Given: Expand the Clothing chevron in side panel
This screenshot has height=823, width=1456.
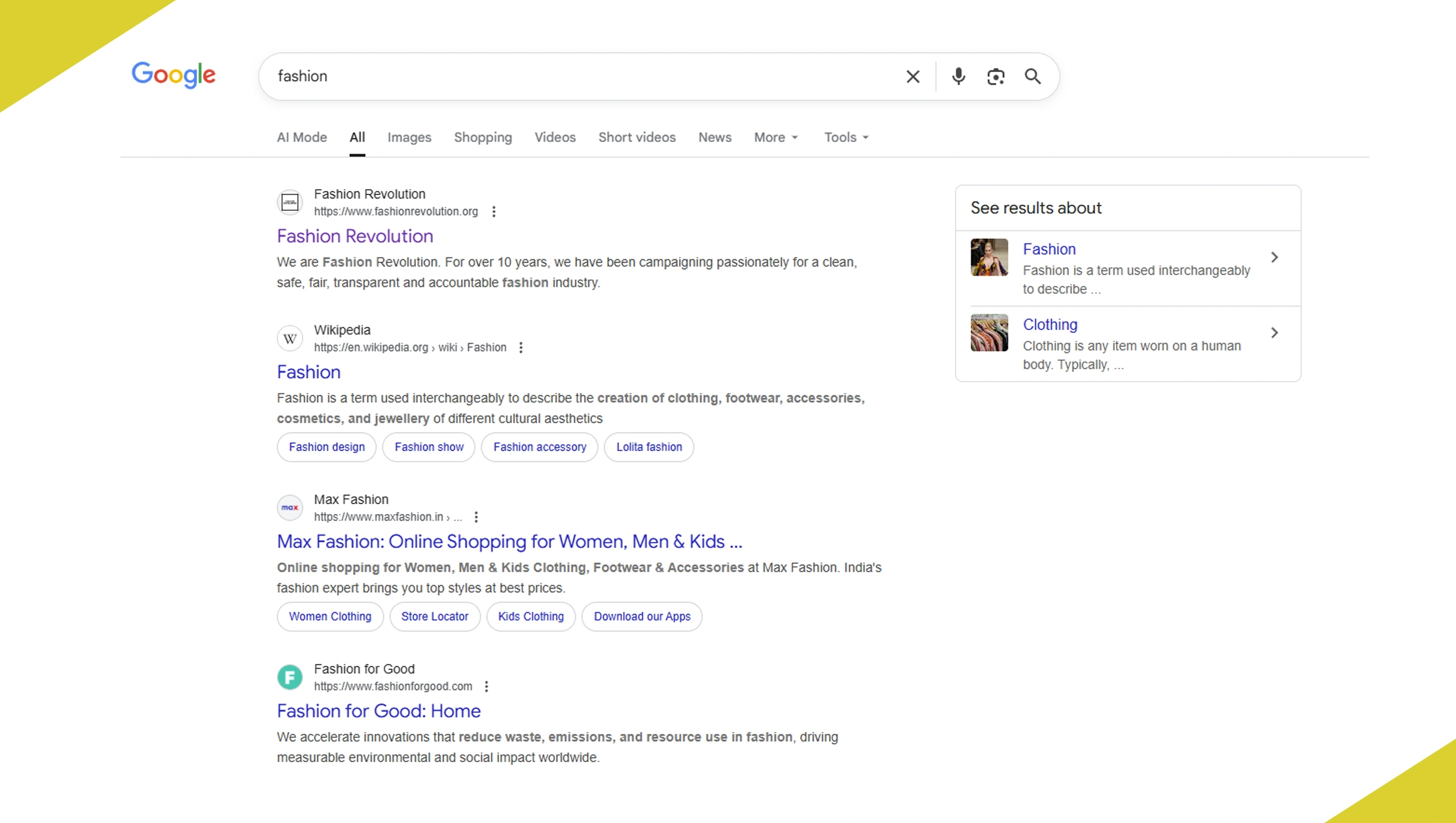Looking at the screenshot, I should (1274, 333).
